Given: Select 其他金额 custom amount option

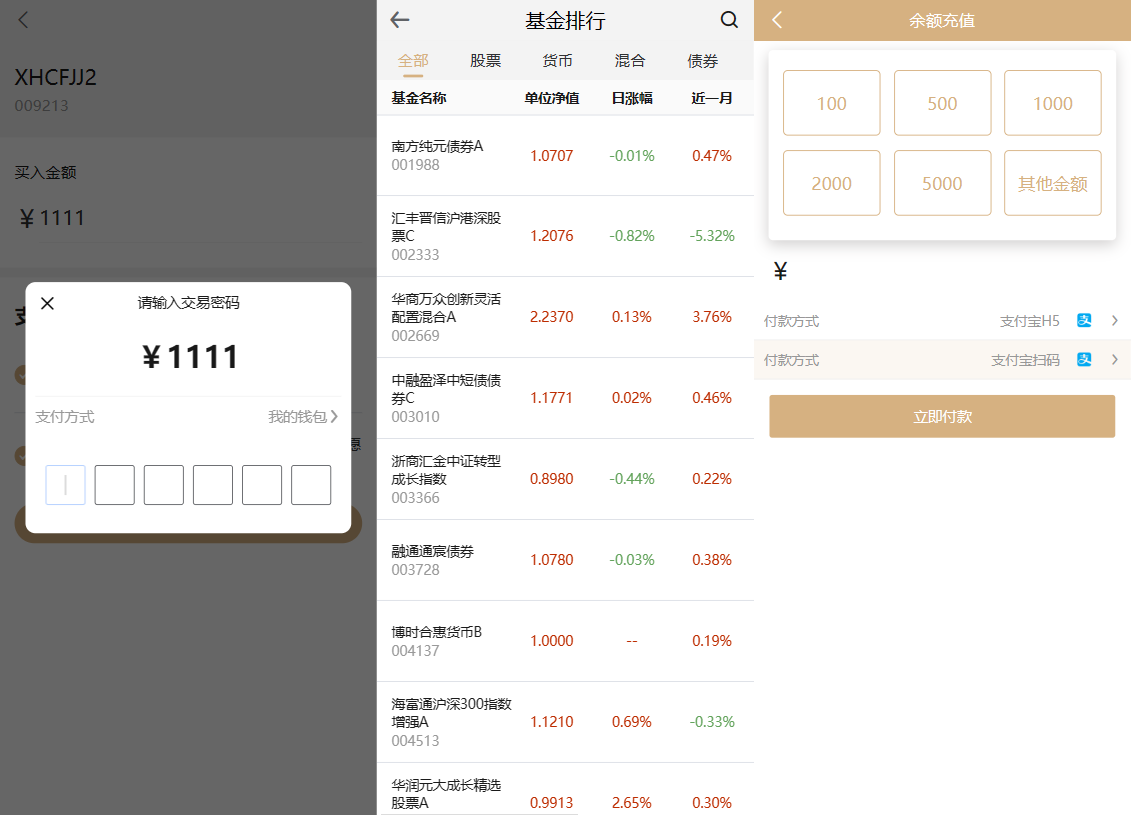Looking at the screenshot, I should [x=1052, y=183].
